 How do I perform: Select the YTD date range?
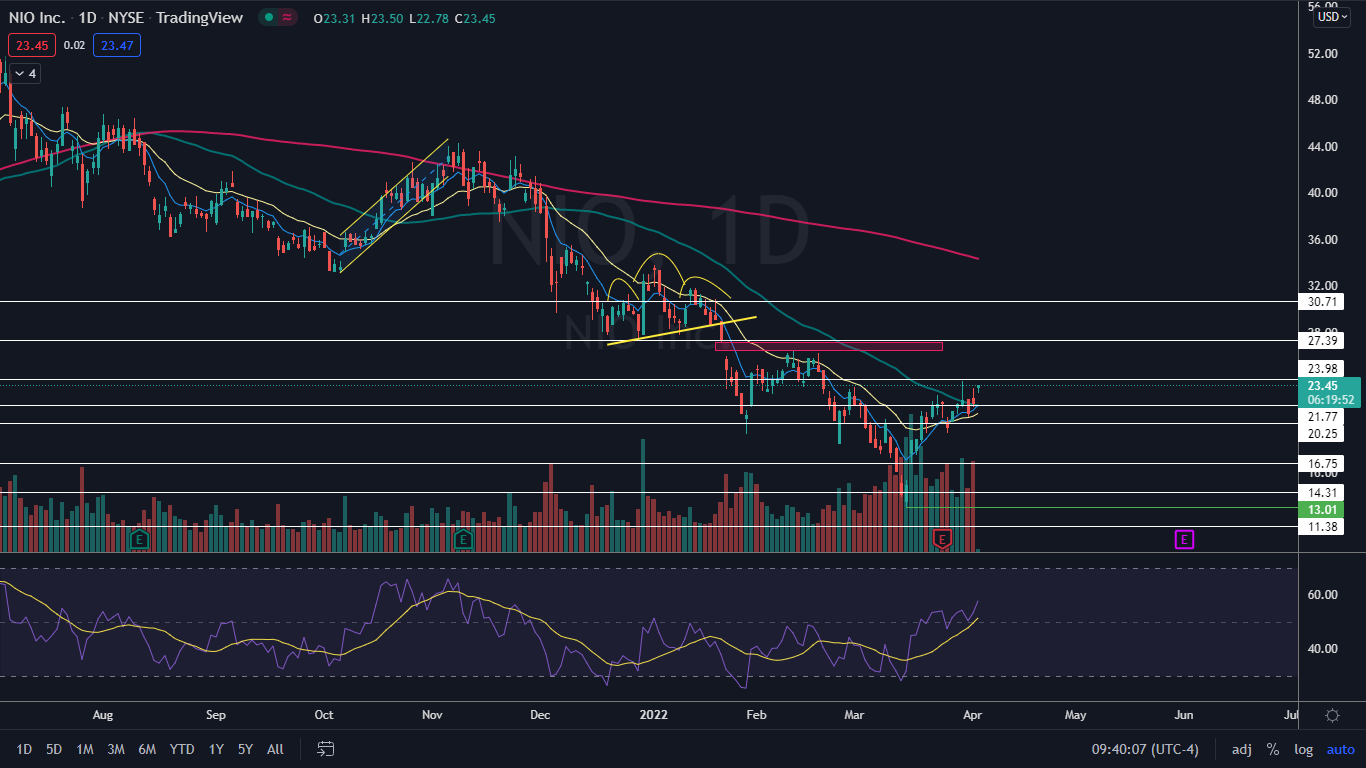pos(182,749)
